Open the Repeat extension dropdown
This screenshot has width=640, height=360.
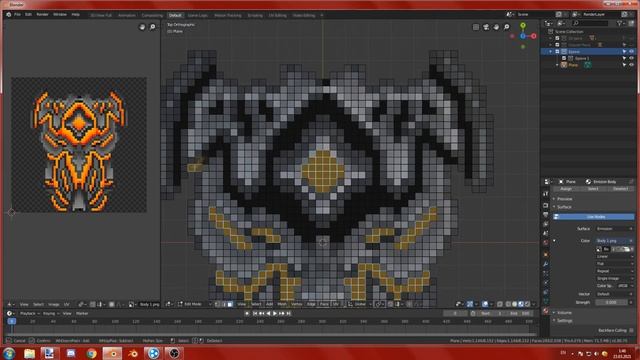pos(614,271)
